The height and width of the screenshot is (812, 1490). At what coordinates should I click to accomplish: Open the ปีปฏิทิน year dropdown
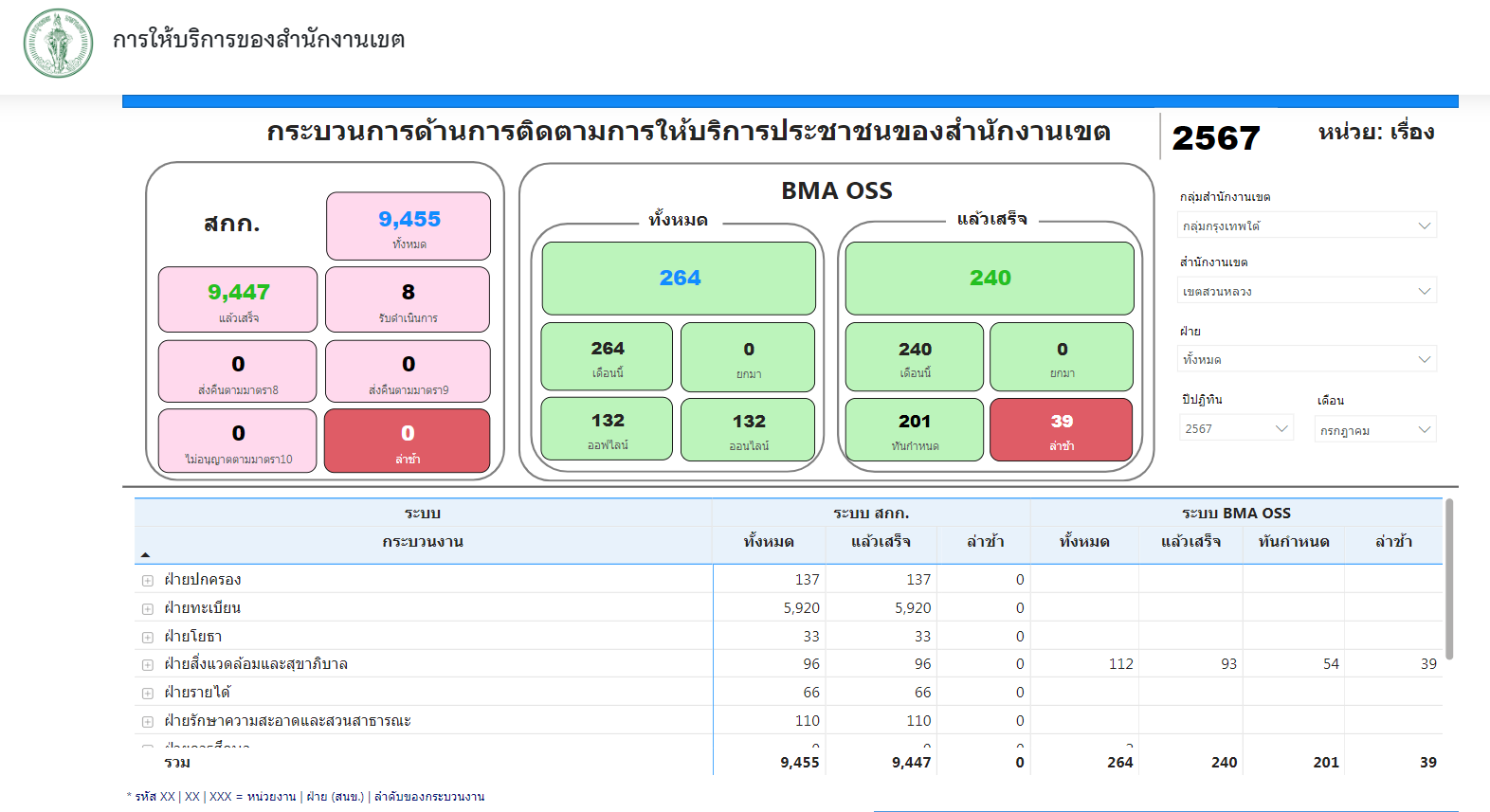click(1236, 428)
